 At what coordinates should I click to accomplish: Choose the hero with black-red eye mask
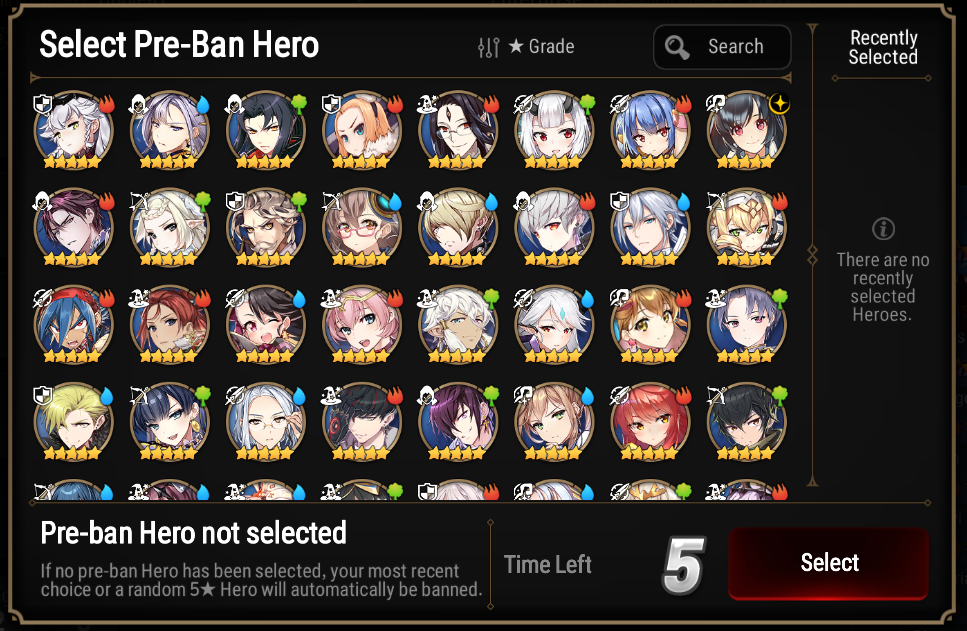pos(361,422)
